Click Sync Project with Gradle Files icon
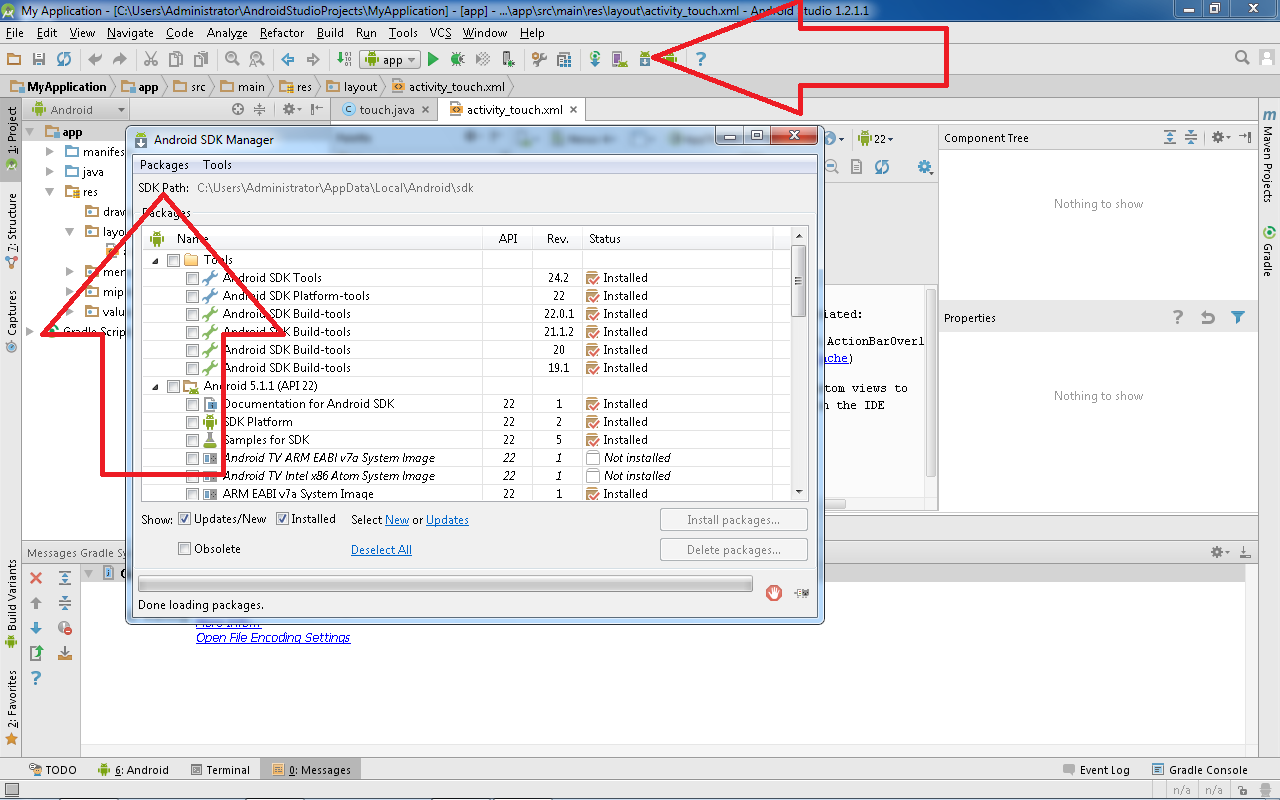 click(595, 60)
